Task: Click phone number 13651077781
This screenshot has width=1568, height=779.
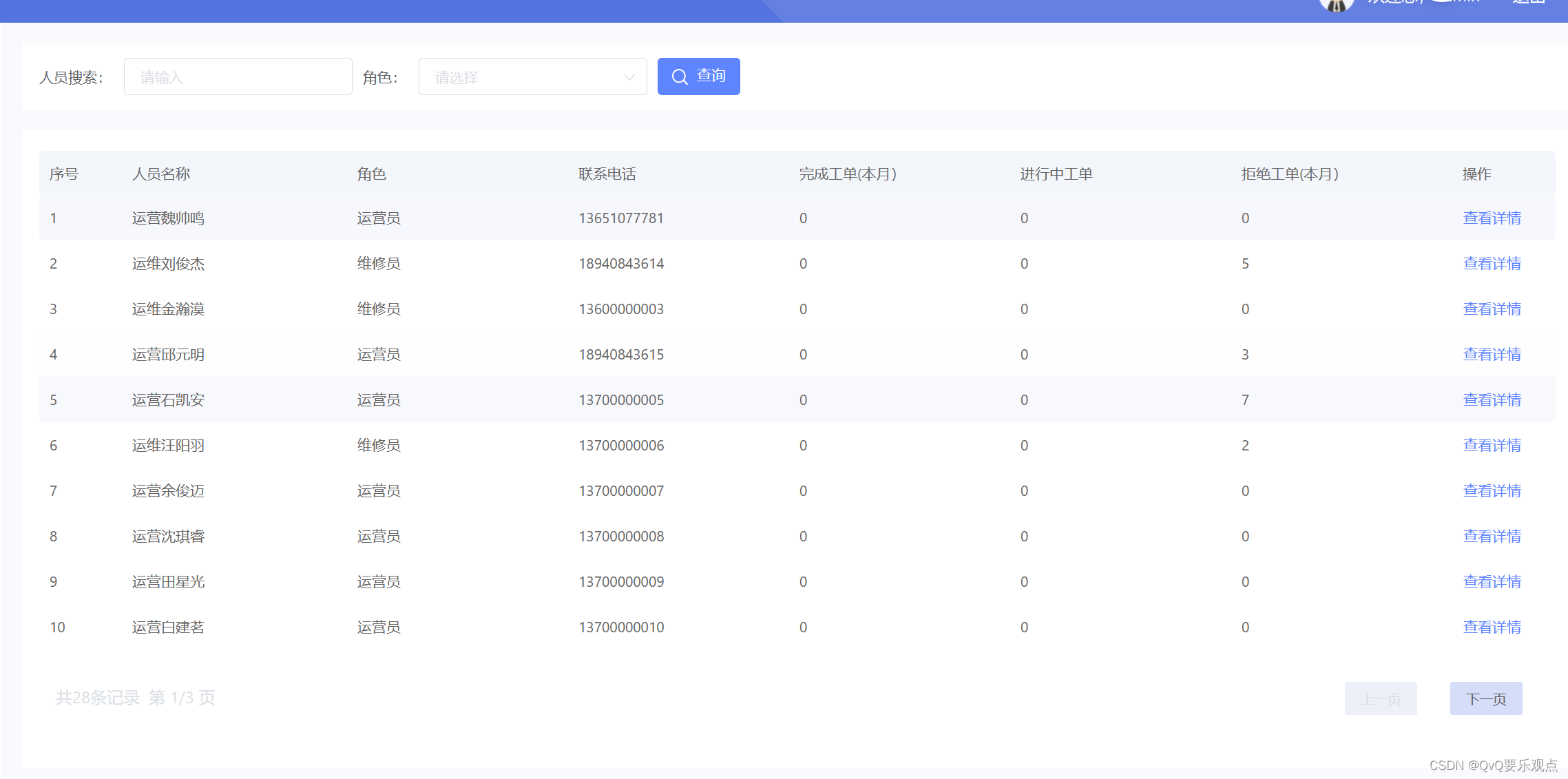Action: [621, 218]
